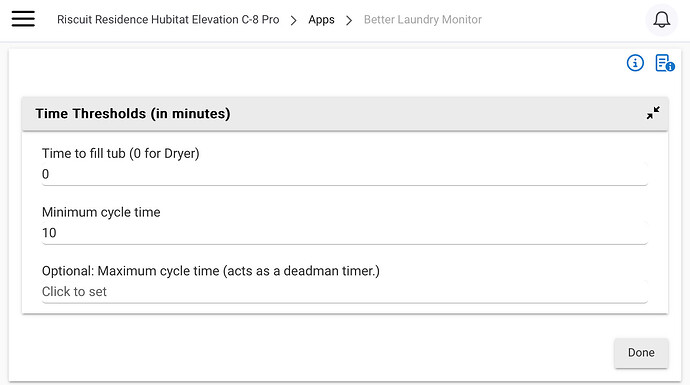Click the Minimum cycle time label
The height and width of the screenshot is (385, 690).
click(x=101, y=212)
